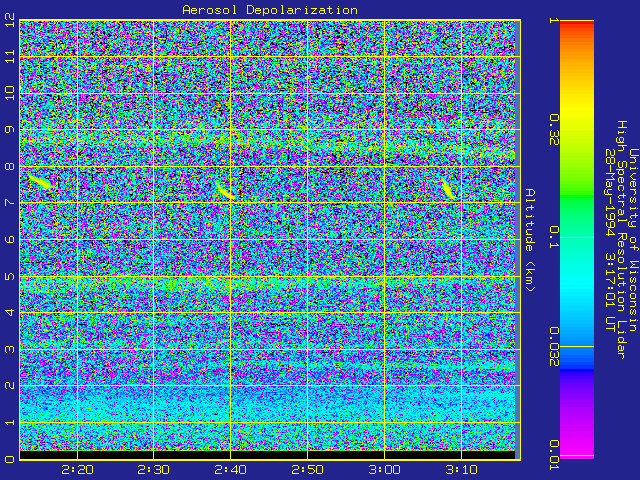The width and height of the screenshot is (640, 480).
Task: Click the yellow streak near 3:08
Action: [x=449, y=189]
